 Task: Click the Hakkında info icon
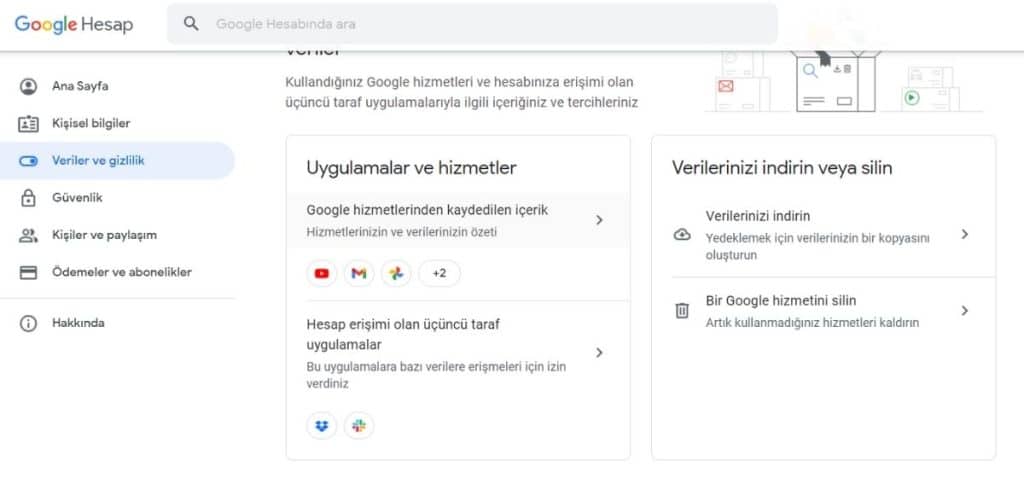tap(28, 323)
